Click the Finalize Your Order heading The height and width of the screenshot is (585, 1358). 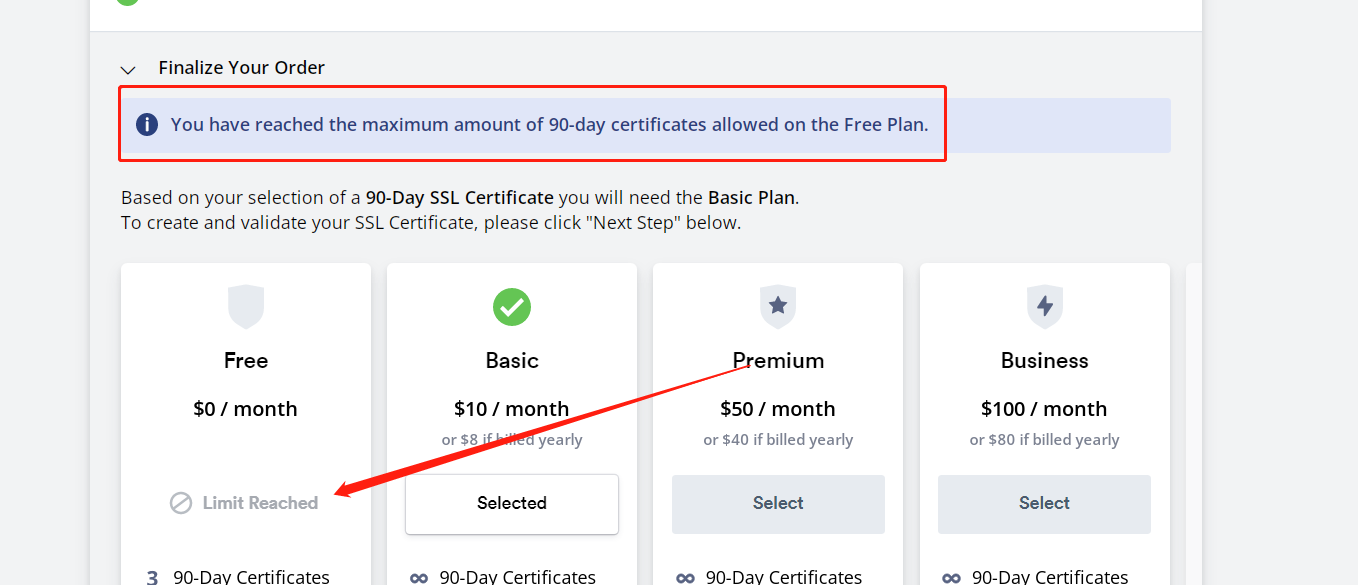242,68
